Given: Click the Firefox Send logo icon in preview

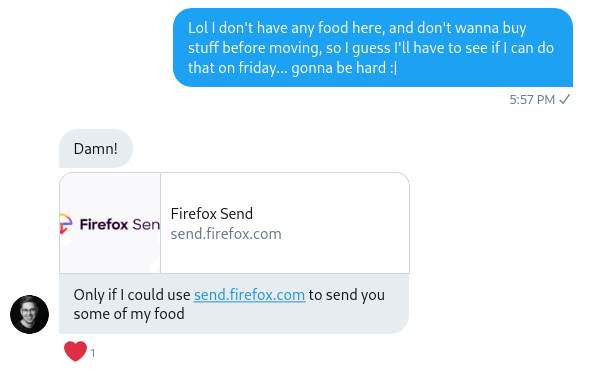Looking at the screenshot, I should [x=66, y=224].
